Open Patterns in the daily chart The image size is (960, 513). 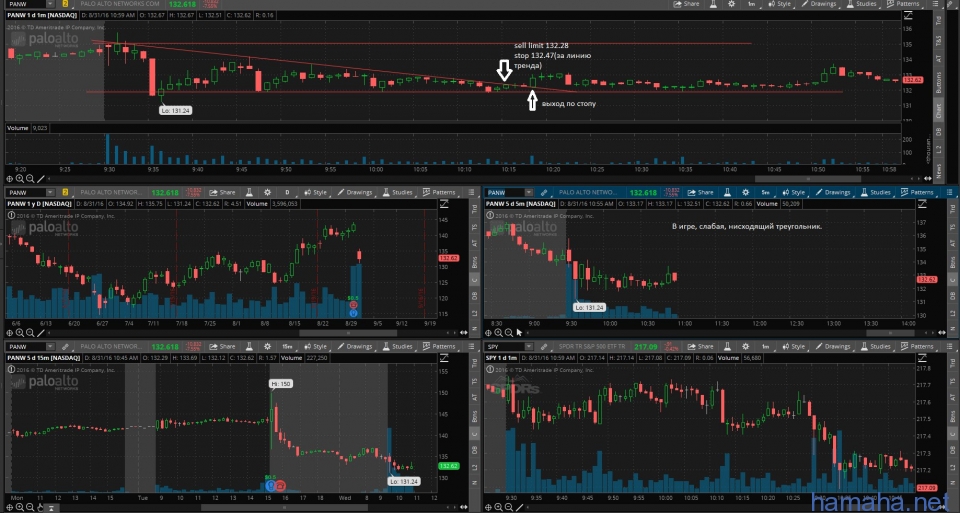tap(439, 192)
